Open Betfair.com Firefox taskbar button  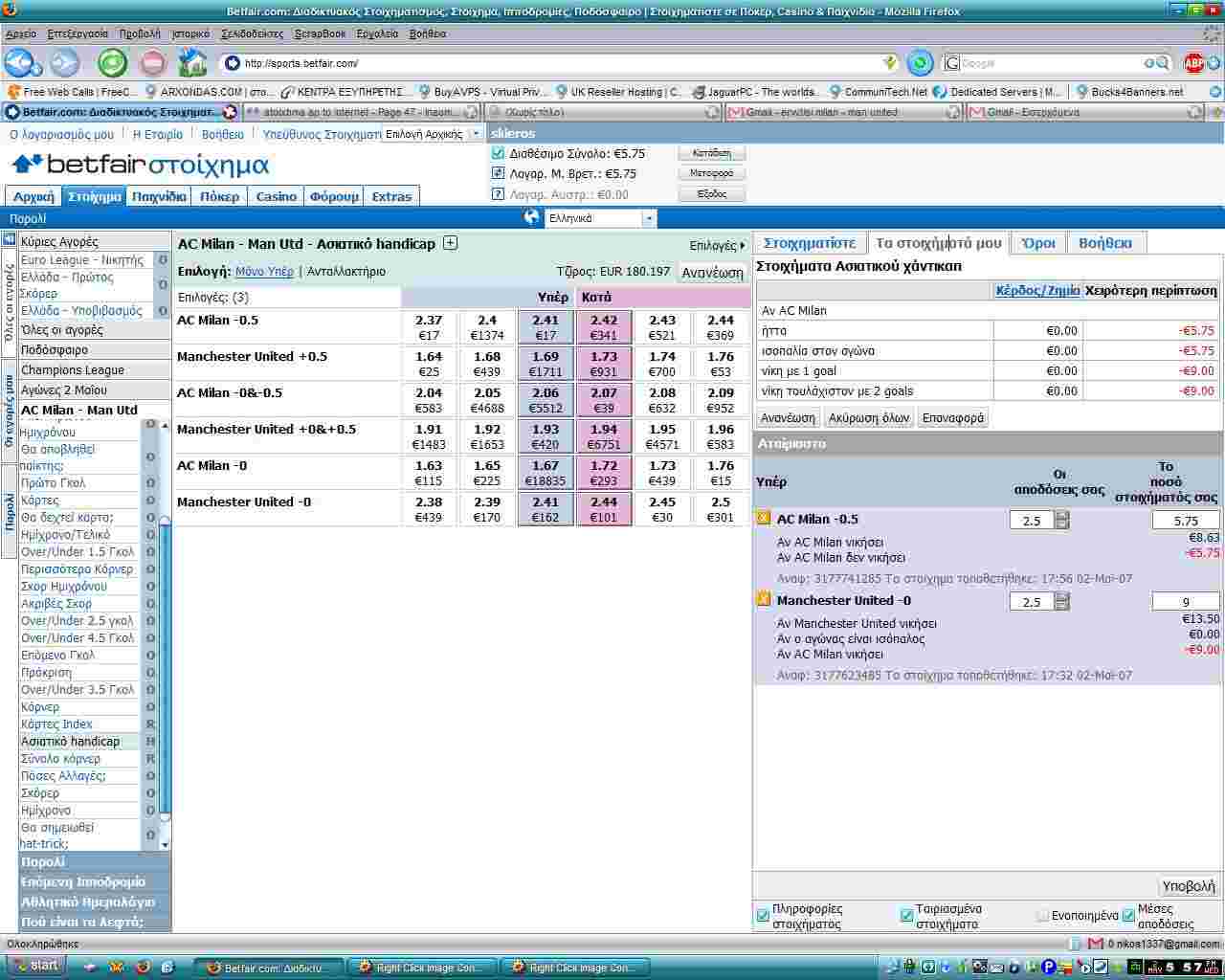(x=268, y=968)
